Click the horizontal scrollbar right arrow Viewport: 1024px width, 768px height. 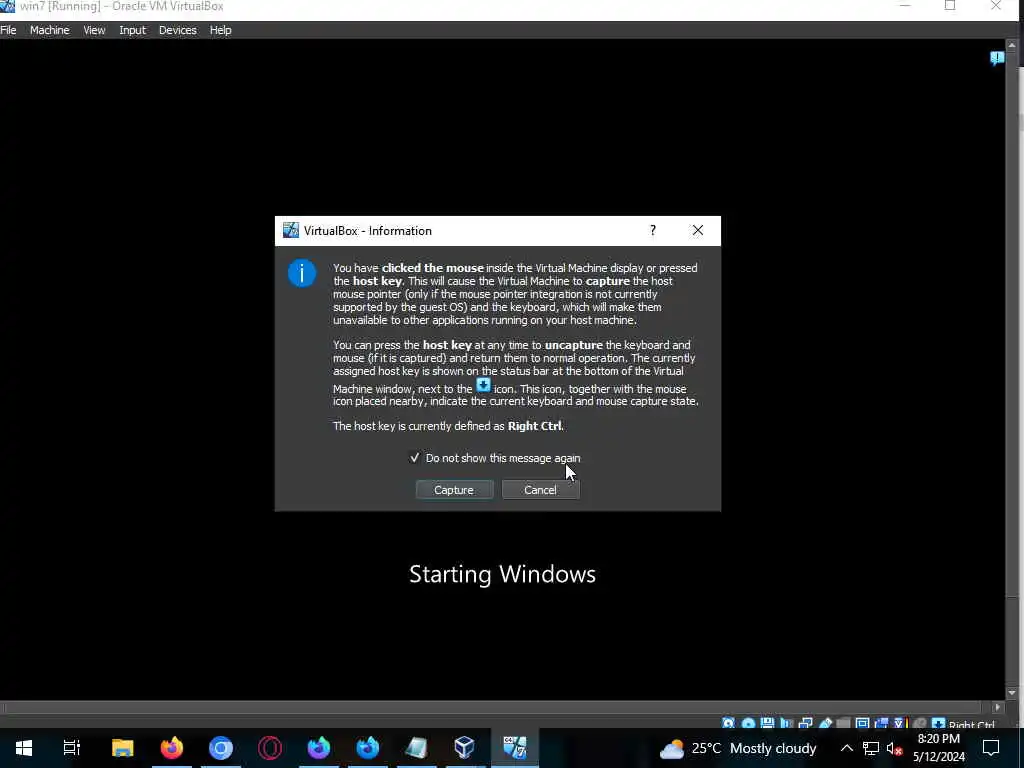(x=997, y=707)
